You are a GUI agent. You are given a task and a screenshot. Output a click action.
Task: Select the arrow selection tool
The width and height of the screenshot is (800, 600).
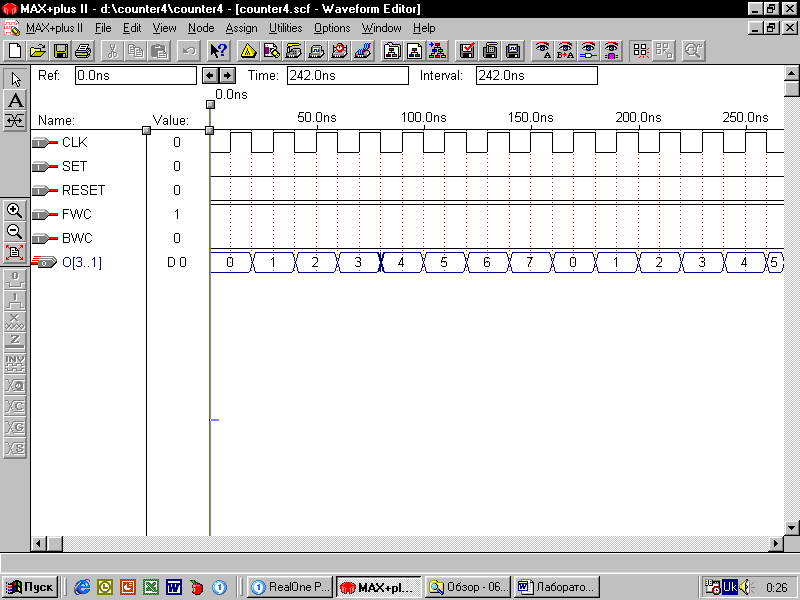[x=15, y=79]
